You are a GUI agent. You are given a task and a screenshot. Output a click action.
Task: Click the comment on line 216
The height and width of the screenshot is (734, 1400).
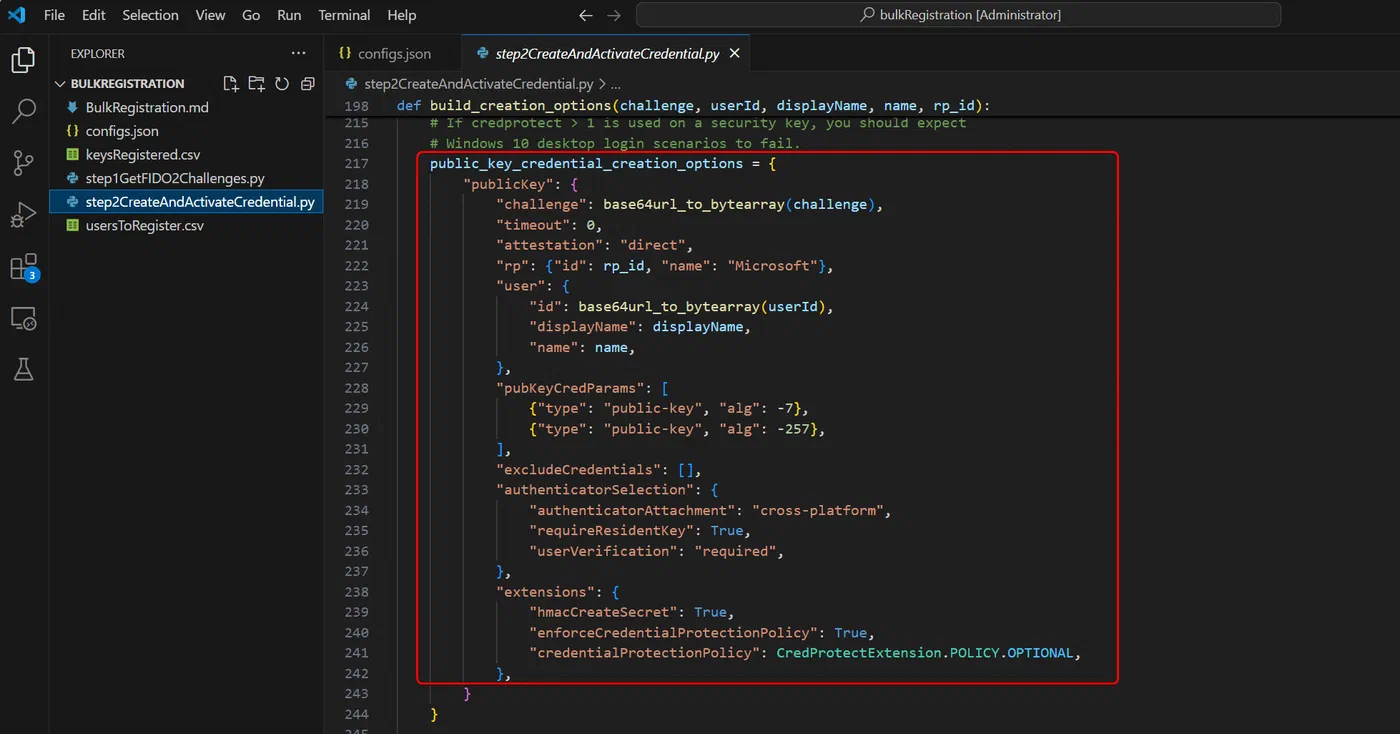click(x=615, y=143)
